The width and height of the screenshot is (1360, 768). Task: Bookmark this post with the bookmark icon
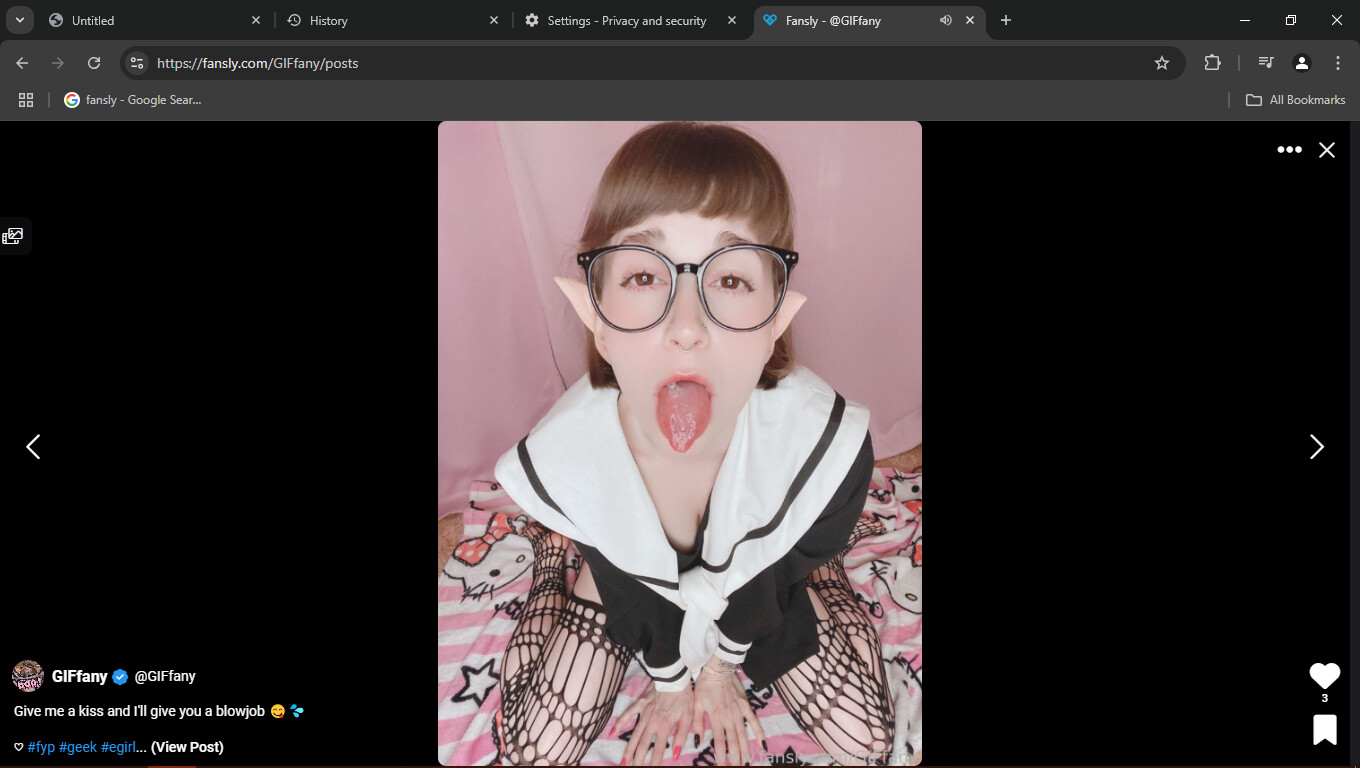[x=1324, y=730]
